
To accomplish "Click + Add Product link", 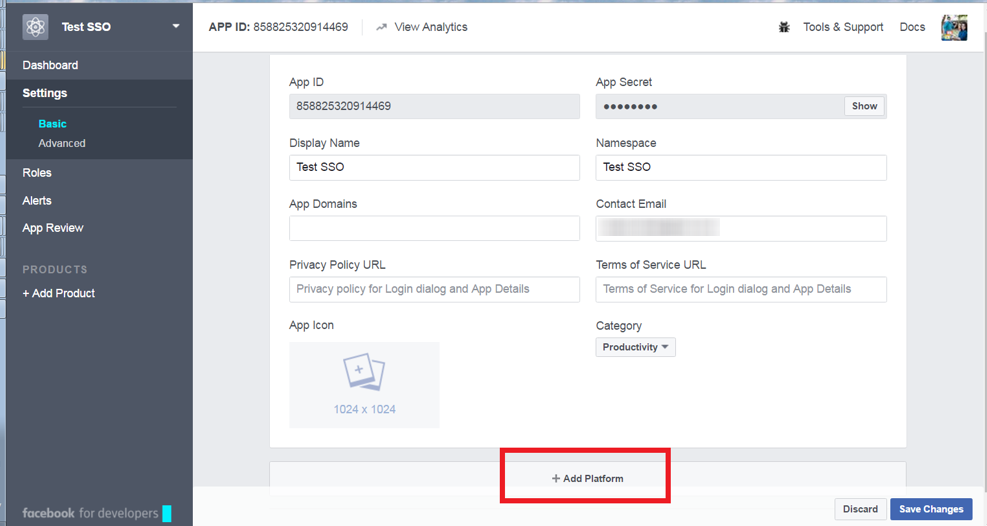I will coord(59,293).
